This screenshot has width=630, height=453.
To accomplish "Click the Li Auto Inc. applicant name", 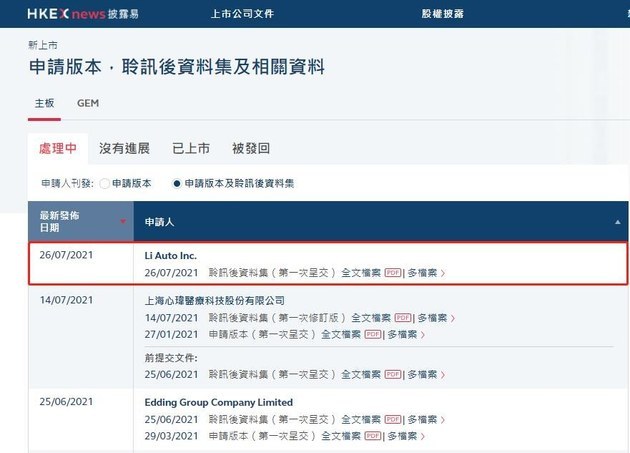I will pos(171,256).
